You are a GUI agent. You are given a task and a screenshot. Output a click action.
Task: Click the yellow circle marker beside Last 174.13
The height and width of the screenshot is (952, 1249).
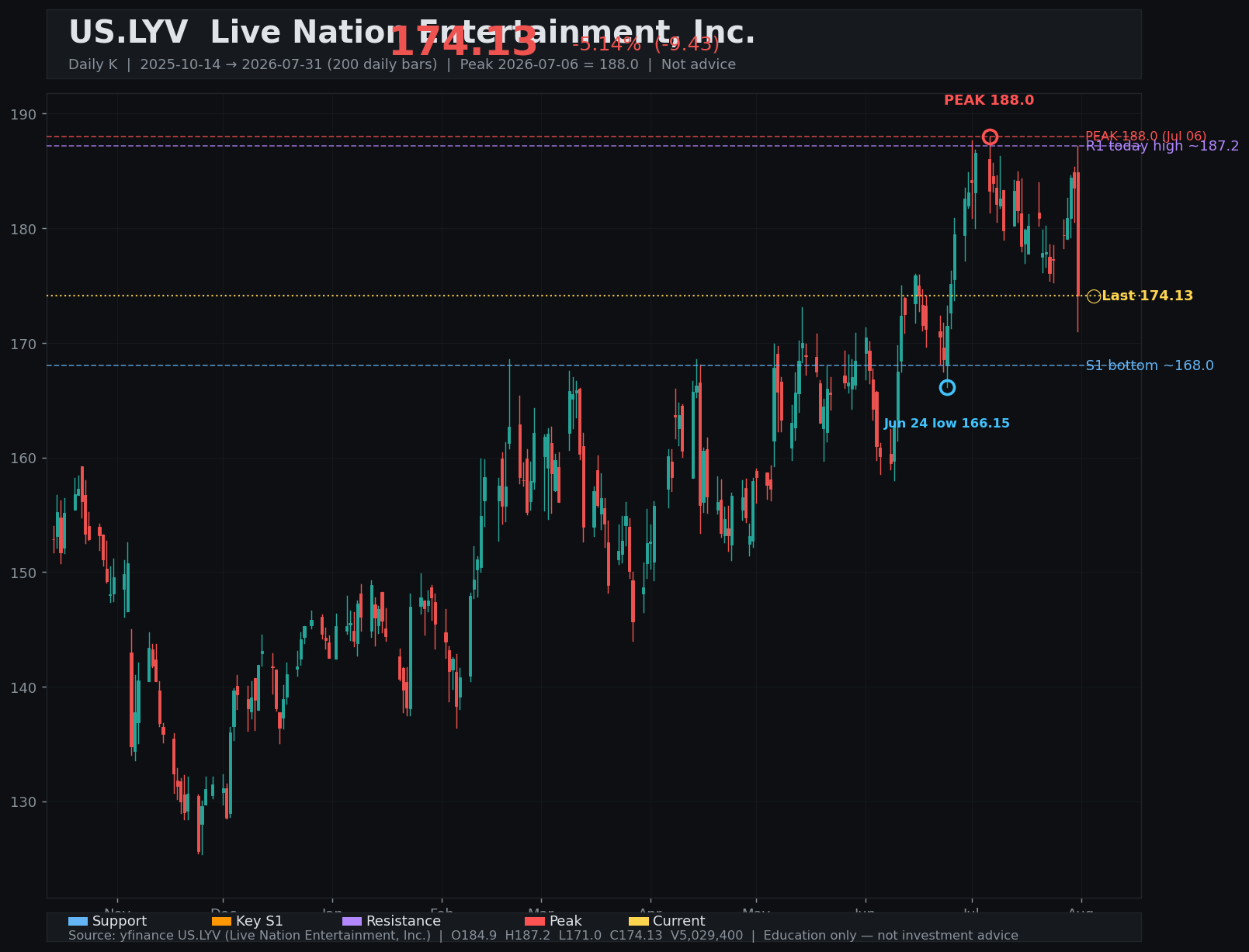click(1094, 296)
